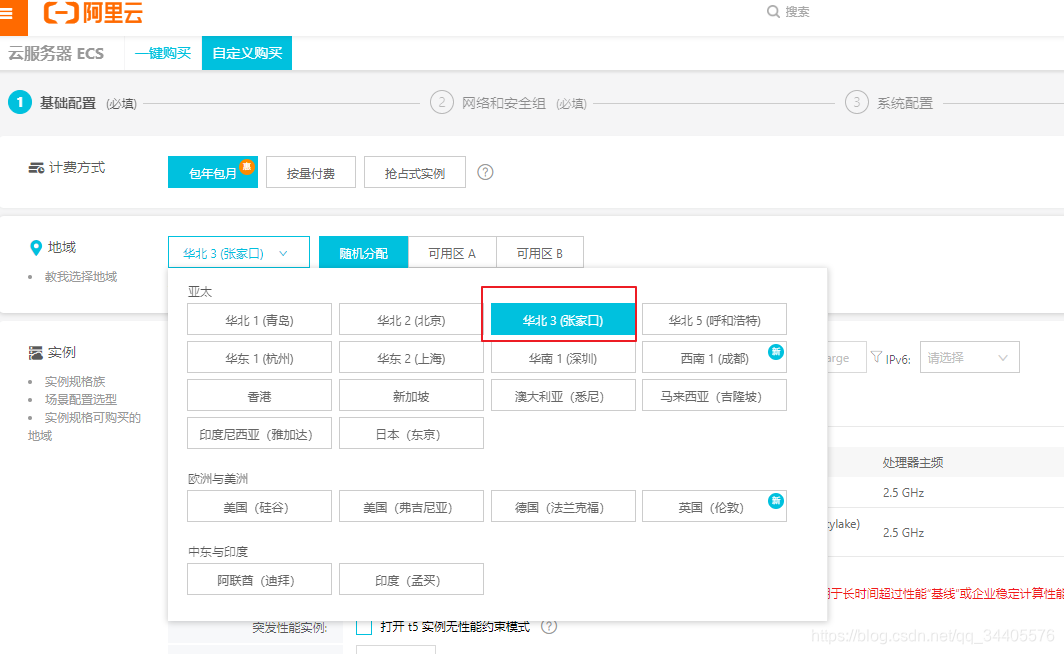Click the step 1 circle for 基础配置

coord(20,102)
